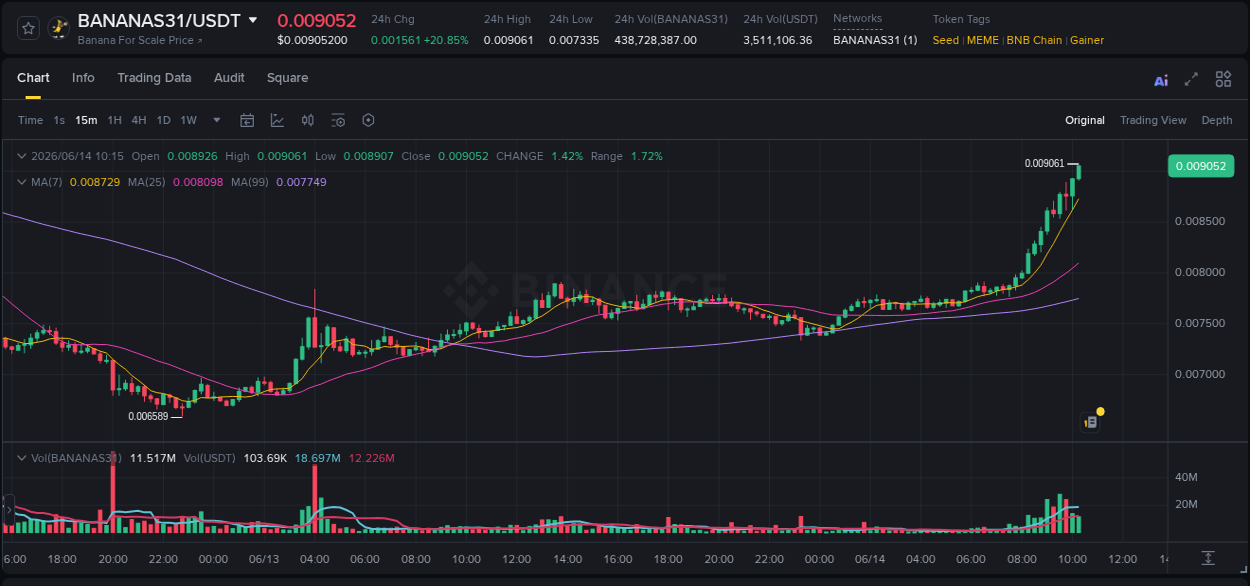
Task: Click the 0.008000 price axis label
Action: tap(1199, 272)
